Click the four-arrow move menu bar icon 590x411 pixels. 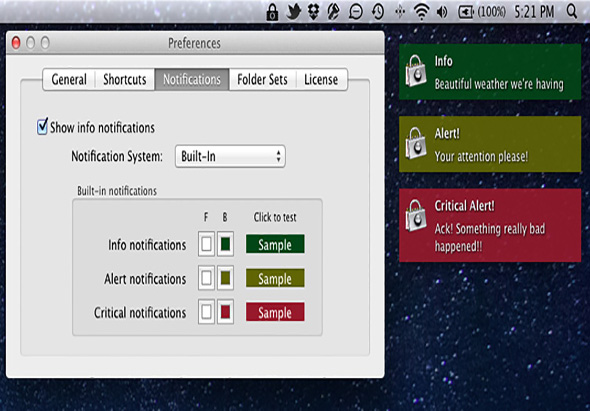[400, 12]
